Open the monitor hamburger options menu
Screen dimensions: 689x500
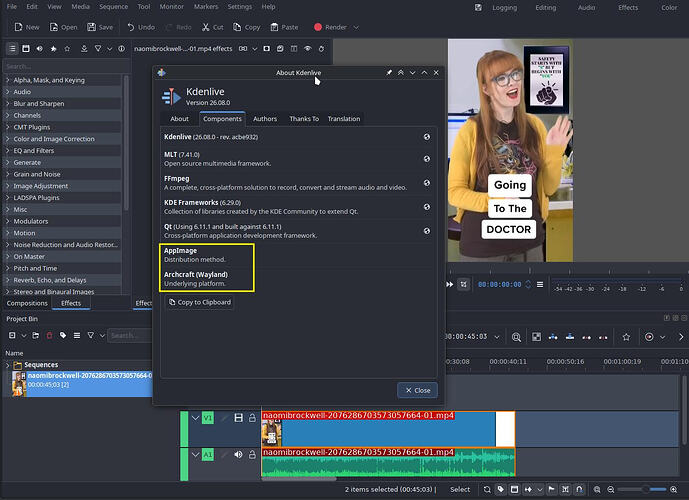click(540, 284)
